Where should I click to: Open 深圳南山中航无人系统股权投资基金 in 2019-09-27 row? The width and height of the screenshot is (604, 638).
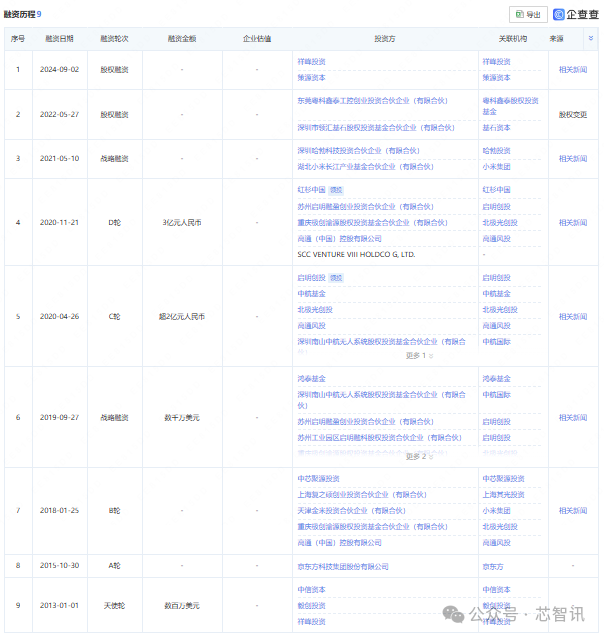click(x=381, y=400)
